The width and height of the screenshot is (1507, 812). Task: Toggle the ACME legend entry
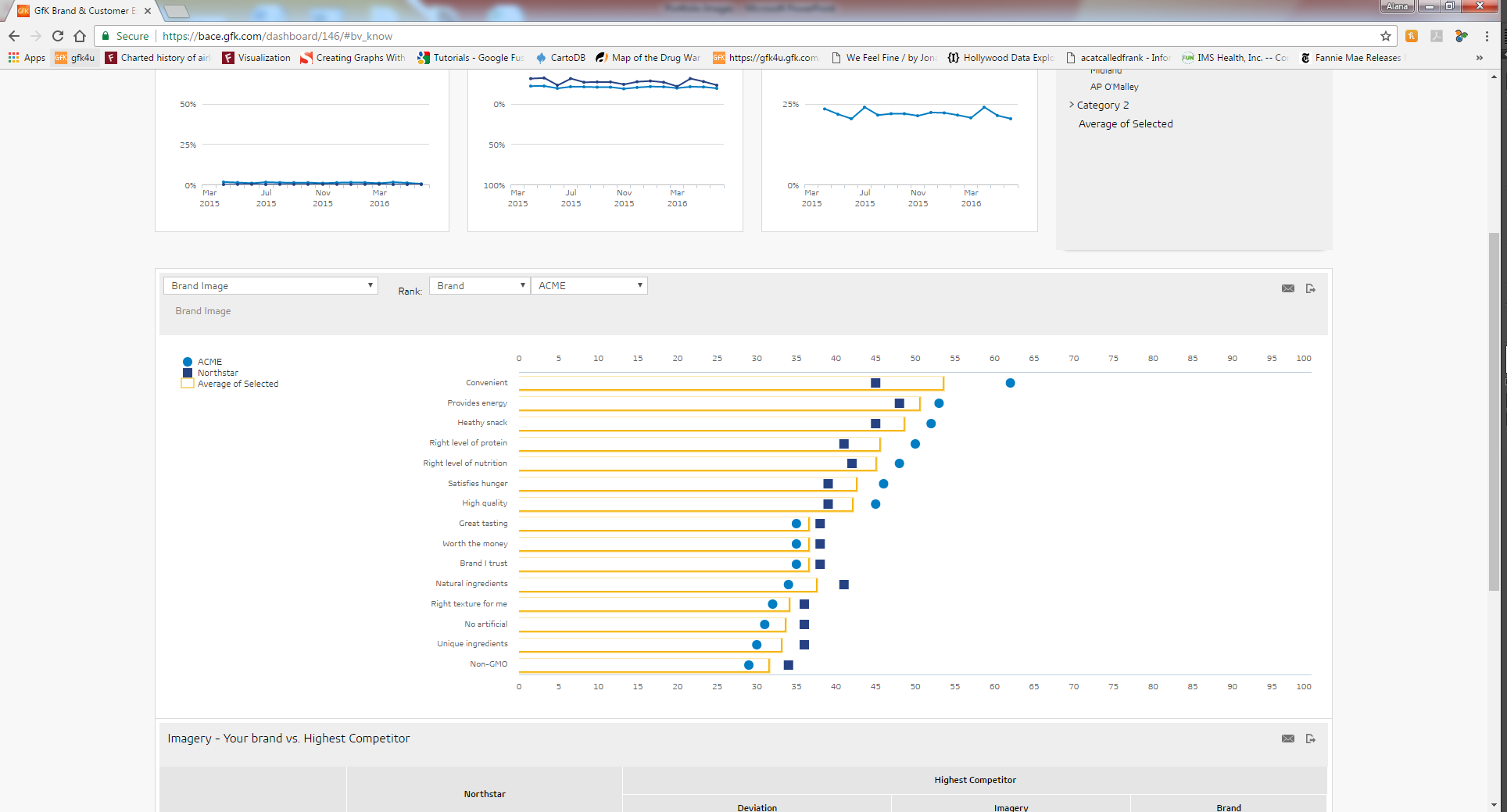point(202,362)
